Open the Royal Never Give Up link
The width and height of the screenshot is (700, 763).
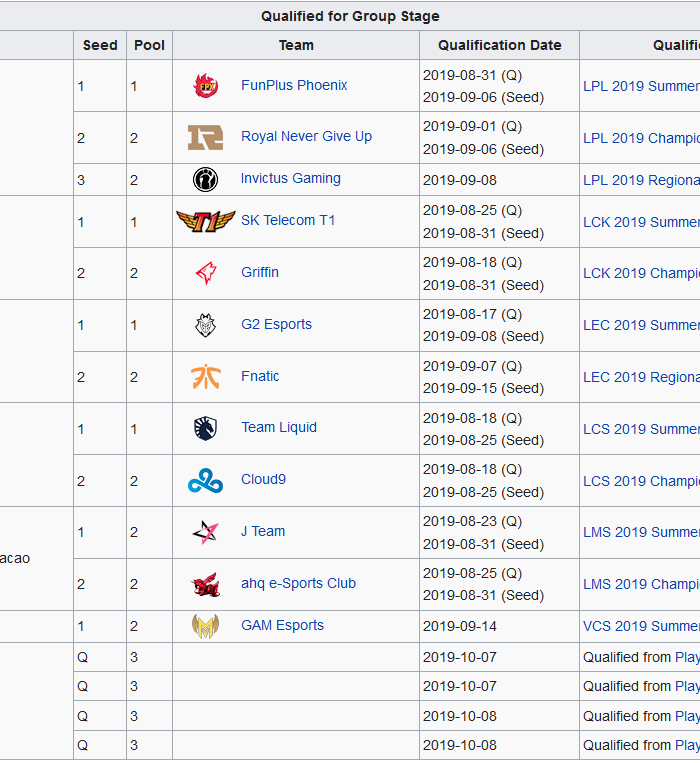point(306,137)
